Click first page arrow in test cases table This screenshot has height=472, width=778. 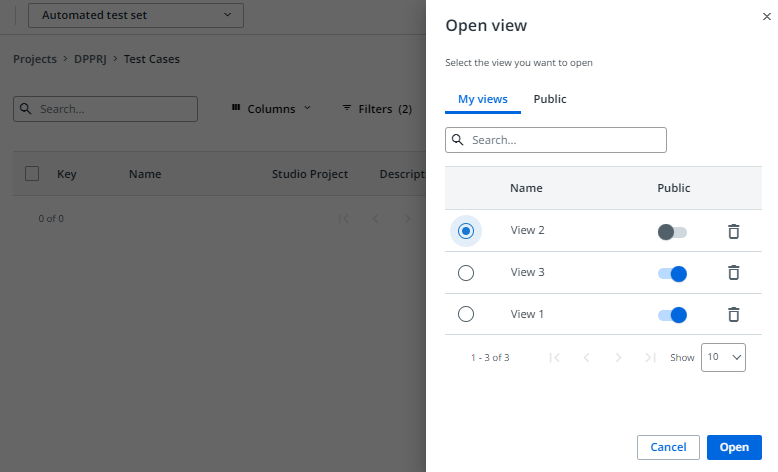coord(343,218)
